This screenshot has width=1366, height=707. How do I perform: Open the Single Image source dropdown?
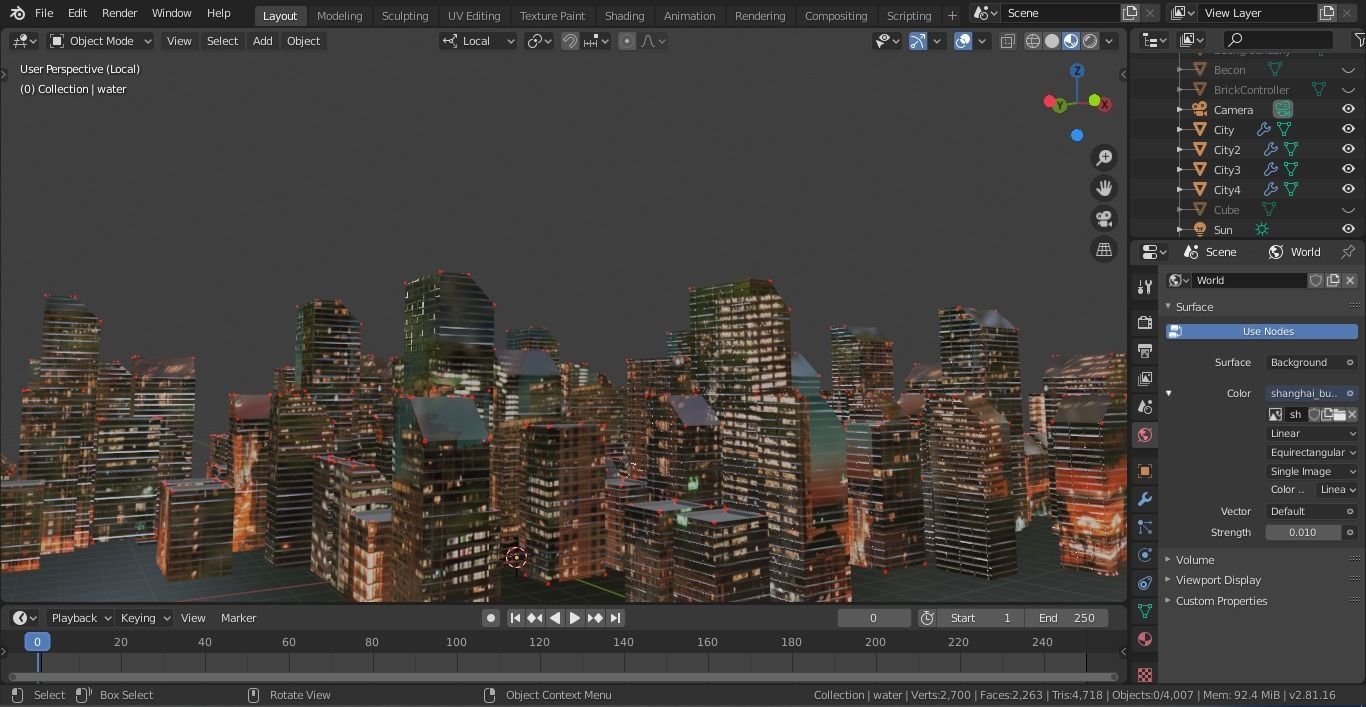1312,471
